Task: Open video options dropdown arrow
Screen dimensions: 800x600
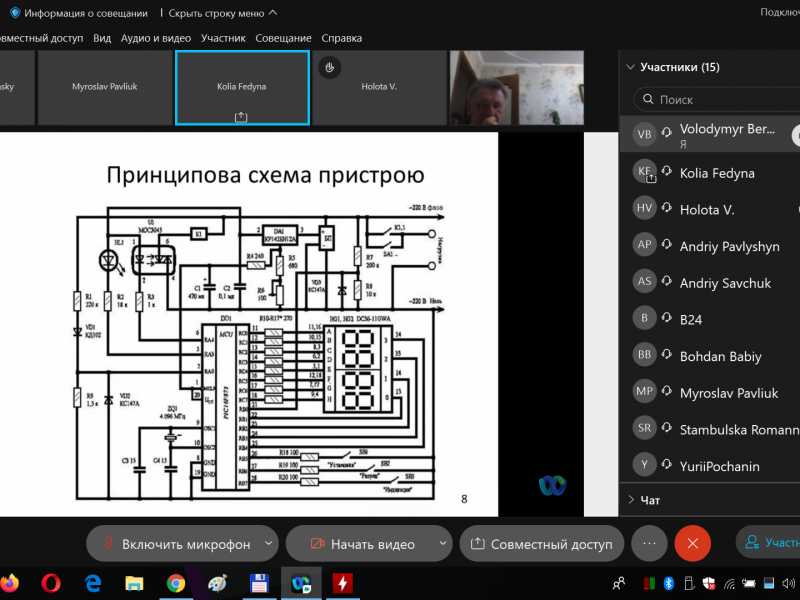Action: point(443,544)
